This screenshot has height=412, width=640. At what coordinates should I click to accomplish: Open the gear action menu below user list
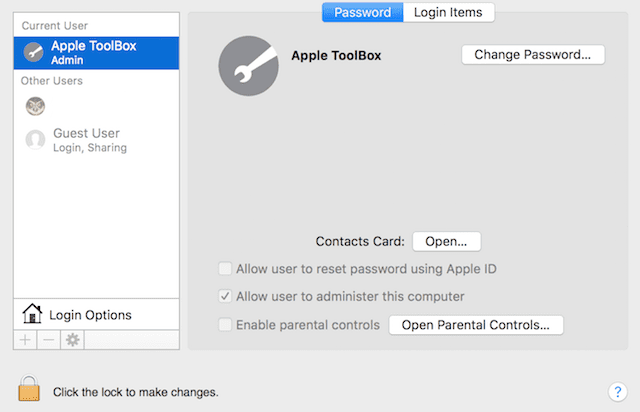[73, 340]
